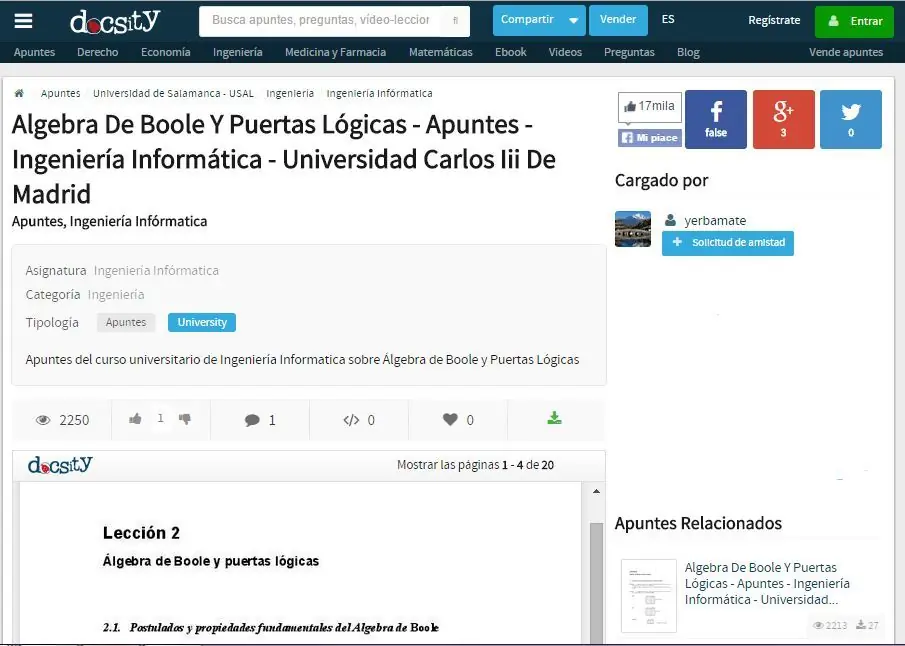Share on Twitter icon button
The image size is (905, 646).
[x=851, y=119]
